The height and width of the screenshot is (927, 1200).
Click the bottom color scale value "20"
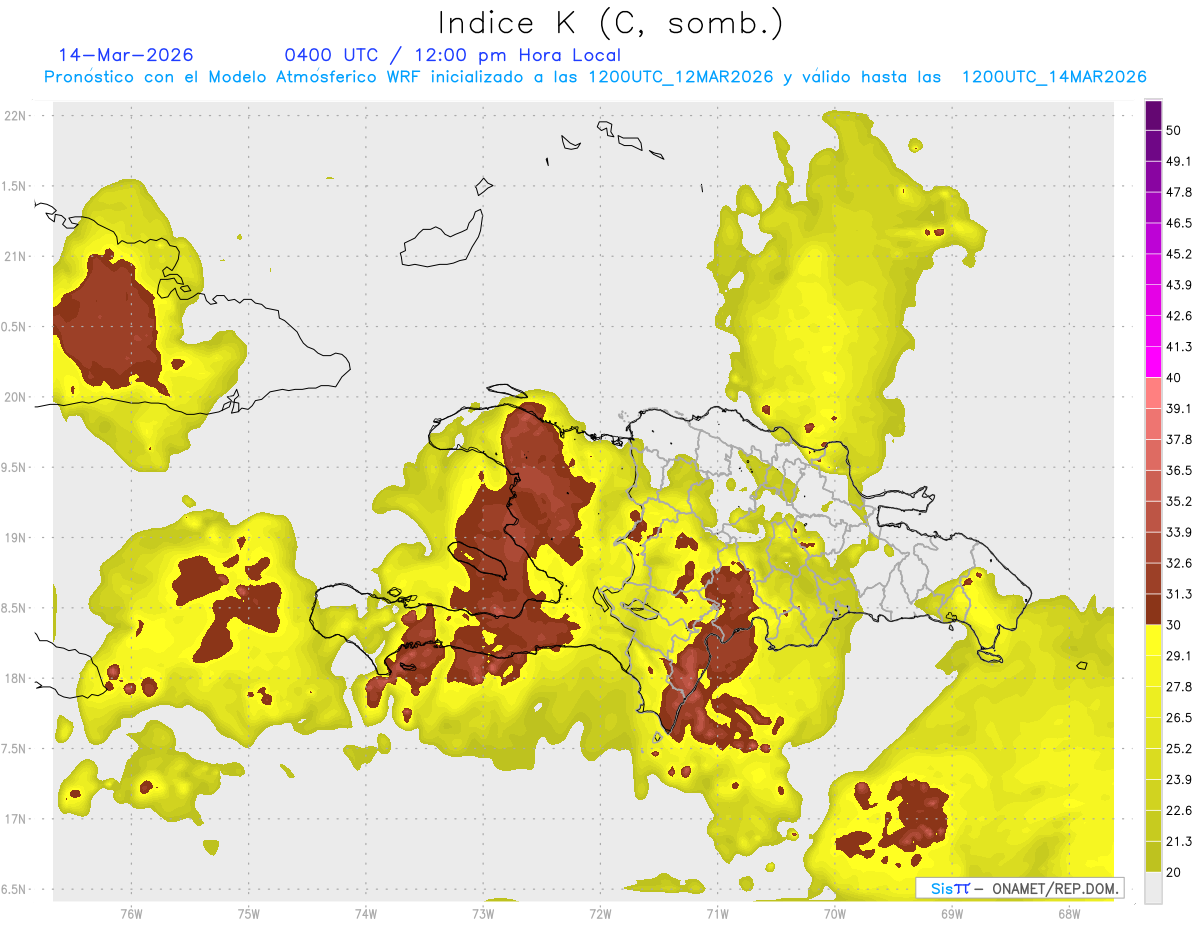1174,872
